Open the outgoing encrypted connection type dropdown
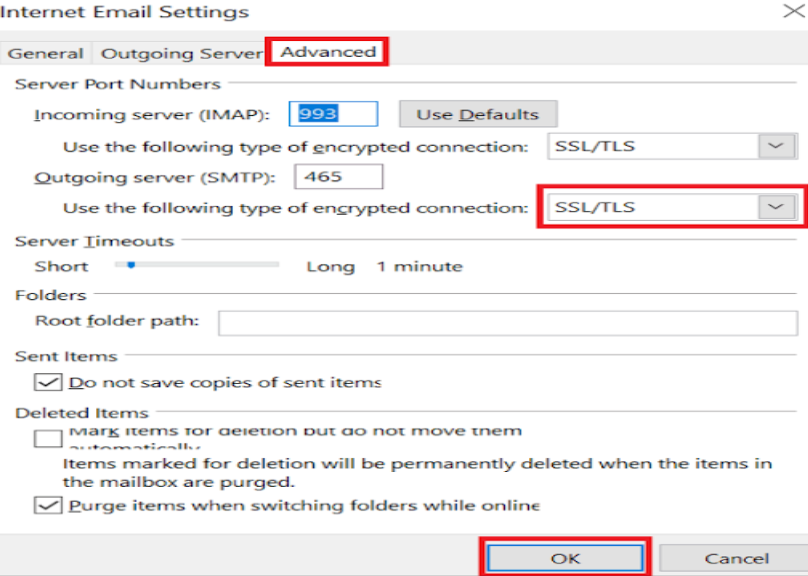This screenshot has width=808, height=576. click(x=672, y=207)
